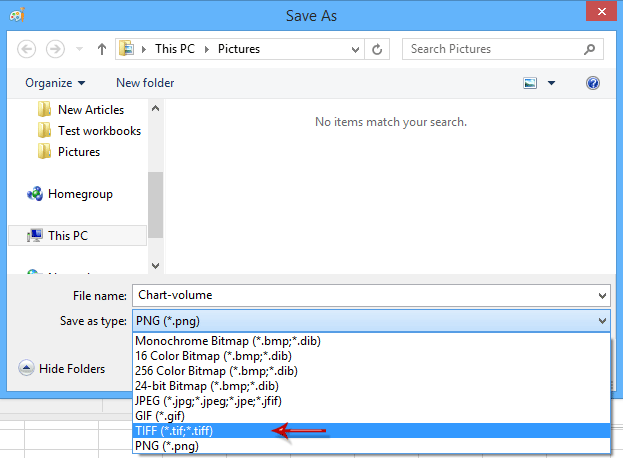Open the Organize dropdown menu
623x458 pixels.
[x=55, y=83]
